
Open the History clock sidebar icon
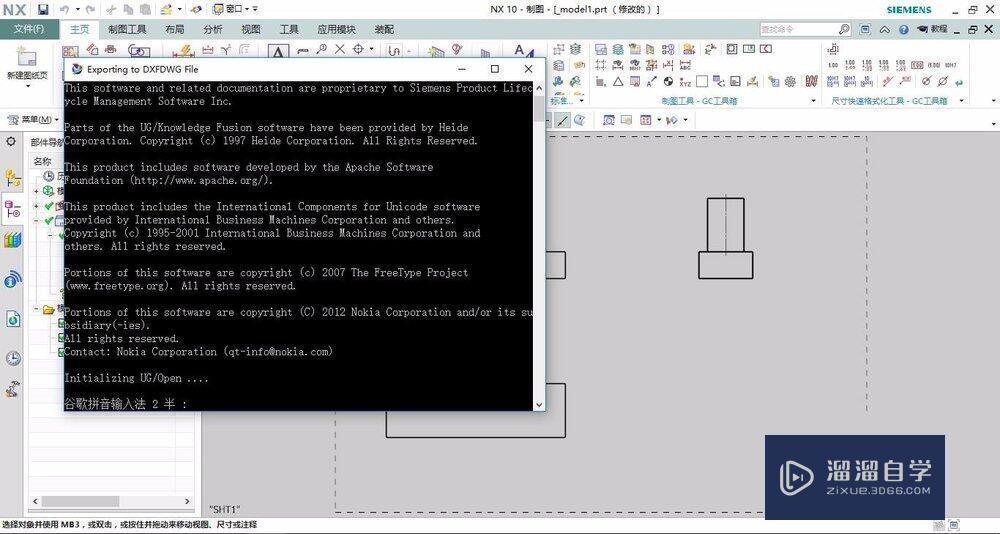pos(12,358)
